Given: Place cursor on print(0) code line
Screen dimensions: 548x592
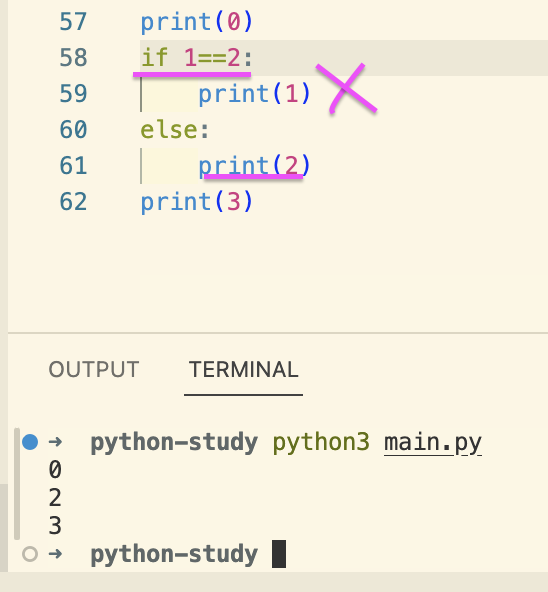Looking at the screenshot, I should (x=196, y=22).
